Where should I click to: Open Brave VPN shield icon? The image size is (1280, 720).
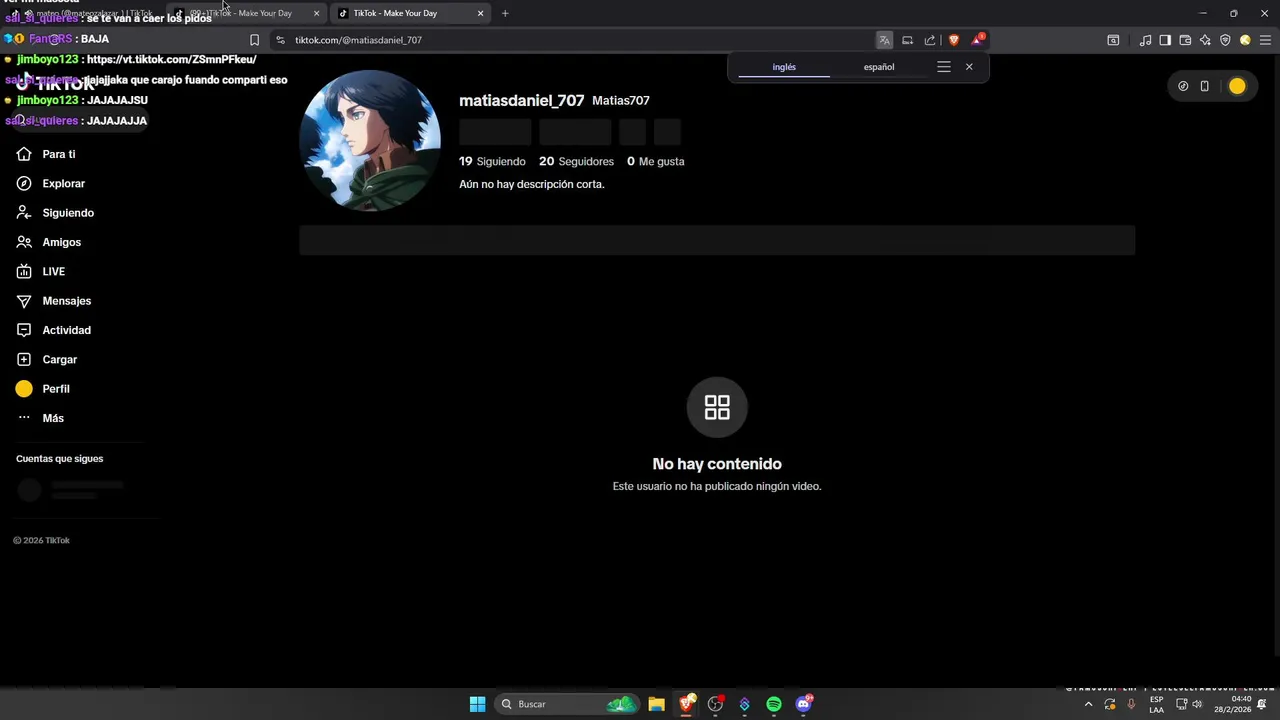click(x=1225, y=40)
